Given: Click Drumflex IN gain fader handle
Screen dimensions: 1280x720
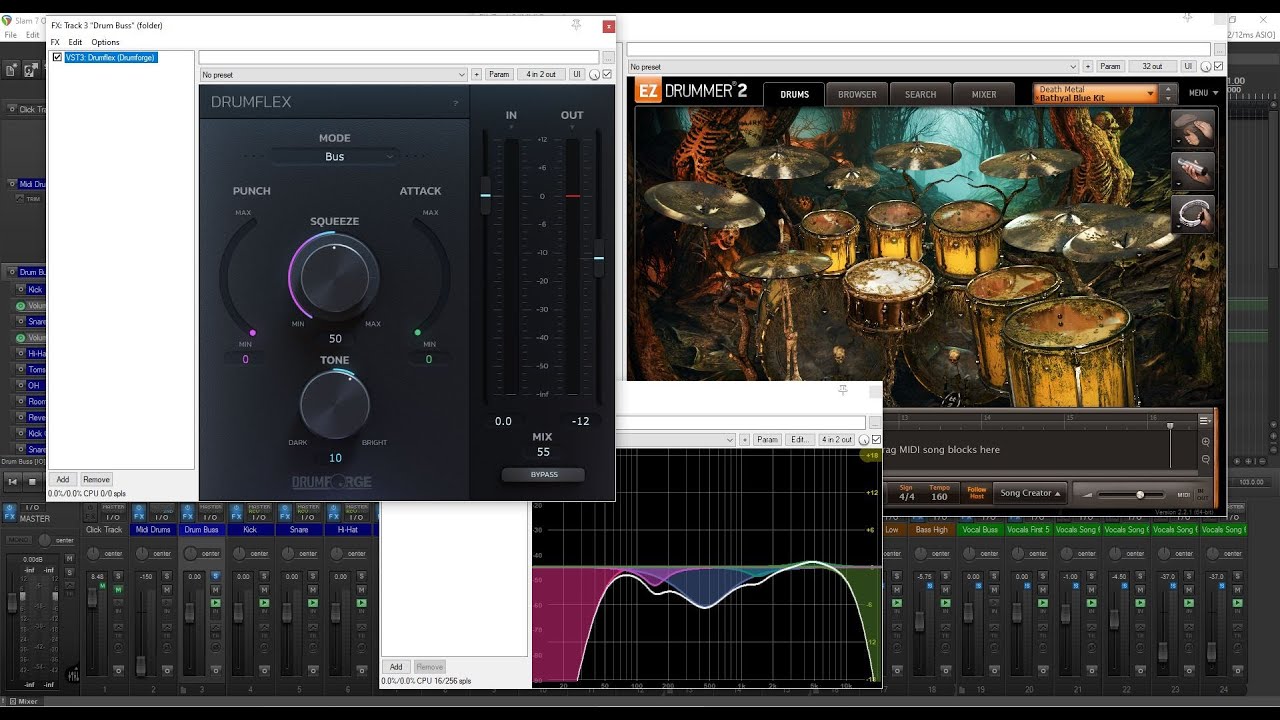Looking at the screenshot, I should coord(486,195).
